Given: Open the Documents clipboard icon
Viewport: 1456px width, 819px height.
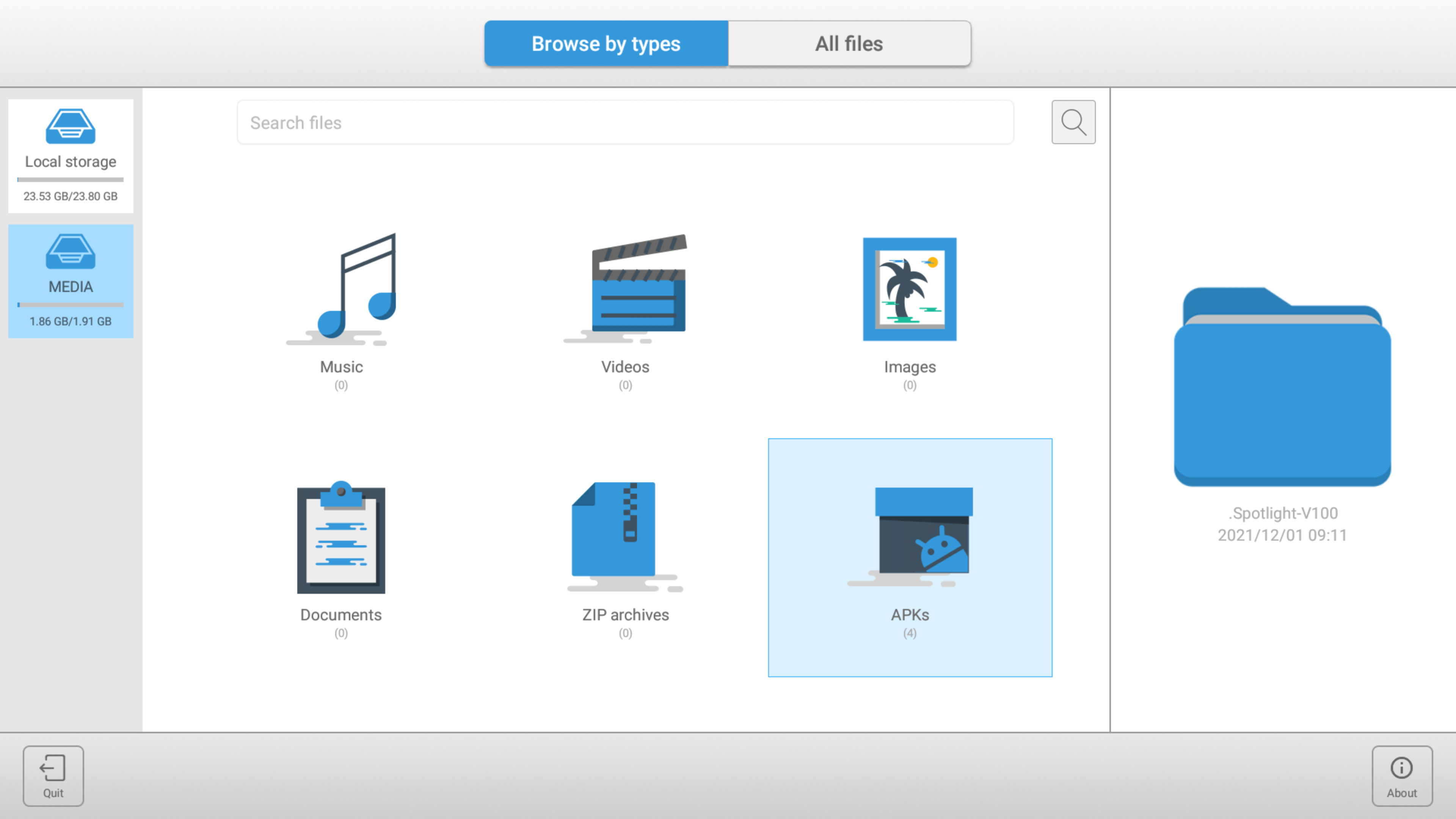Looking at the screenshot, I should pos(341,537).
